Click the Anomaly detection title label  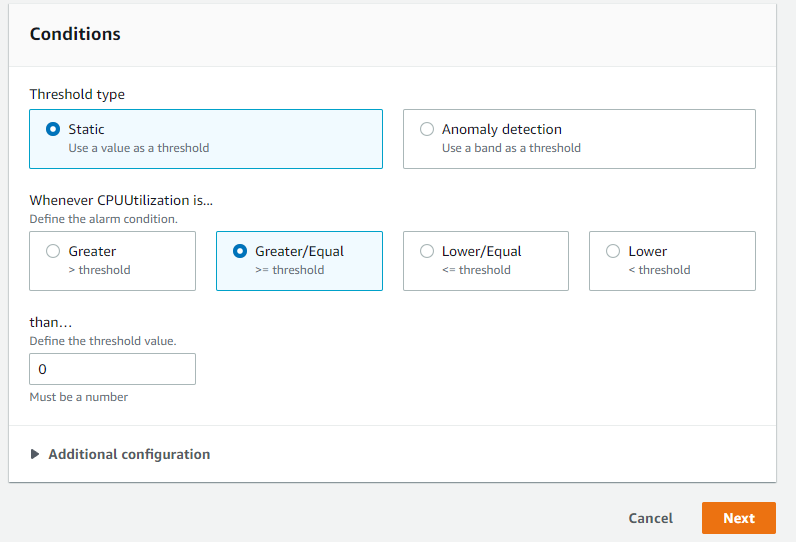(502, 129)
